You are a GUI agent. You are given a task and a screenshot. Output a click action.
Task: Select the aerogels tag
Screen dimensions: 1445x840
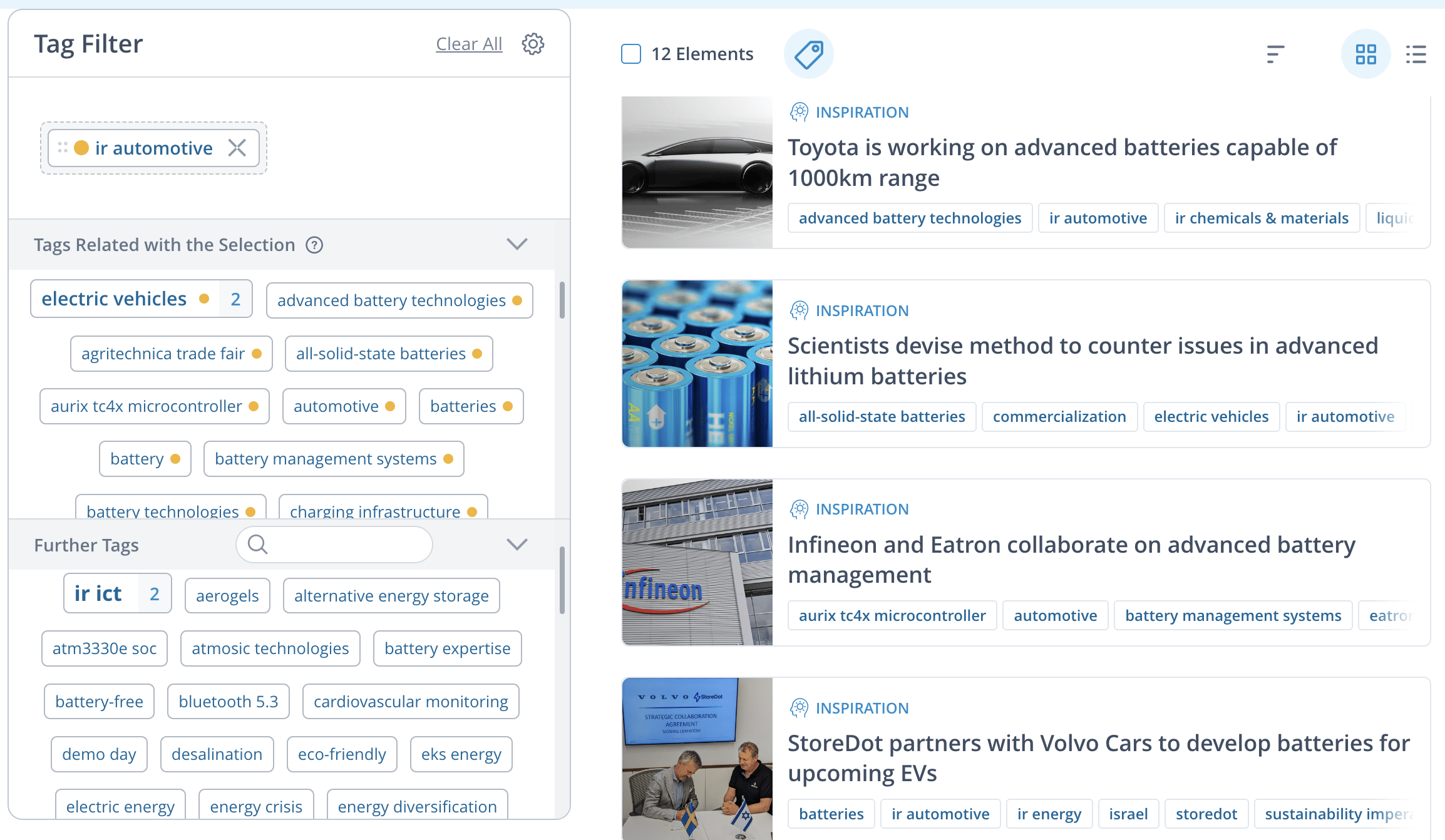pos(227,595)
